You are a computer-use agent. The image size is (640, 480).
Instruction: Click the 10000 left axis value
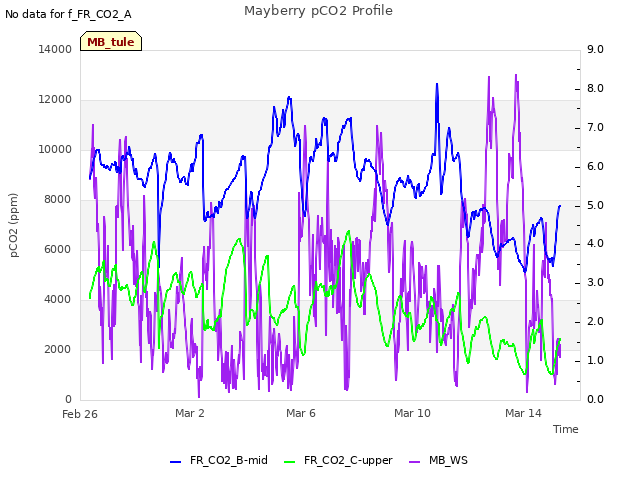coord(55,149)
